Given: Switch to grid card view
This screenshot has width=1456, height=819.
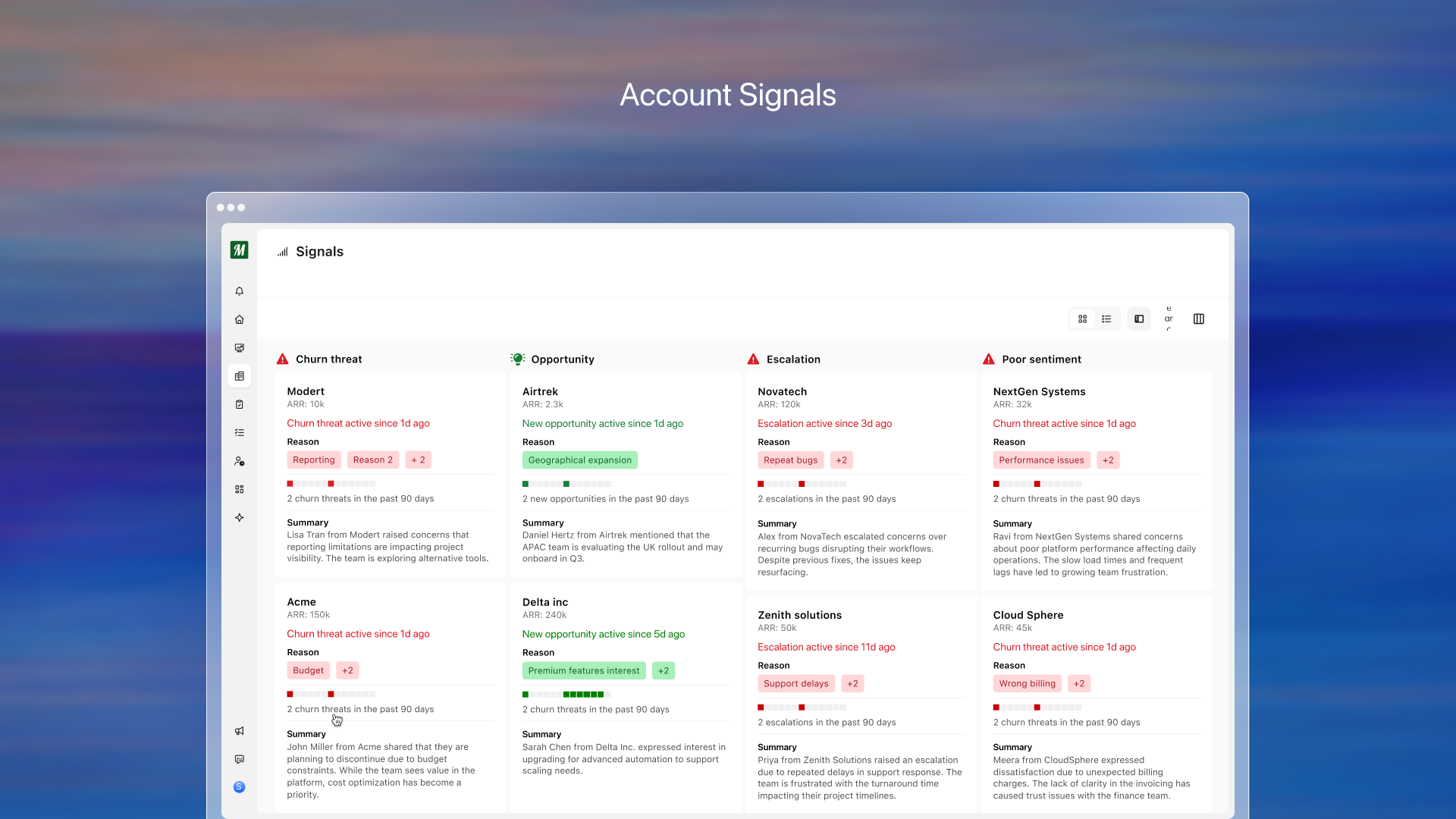Looking at the screenshot, I should [1082, 319].
